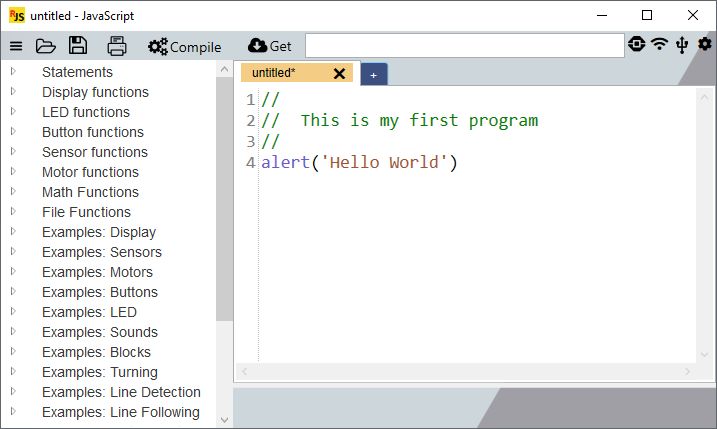
Task: Click line number 1 in gutter
Action: coord(250,100)
